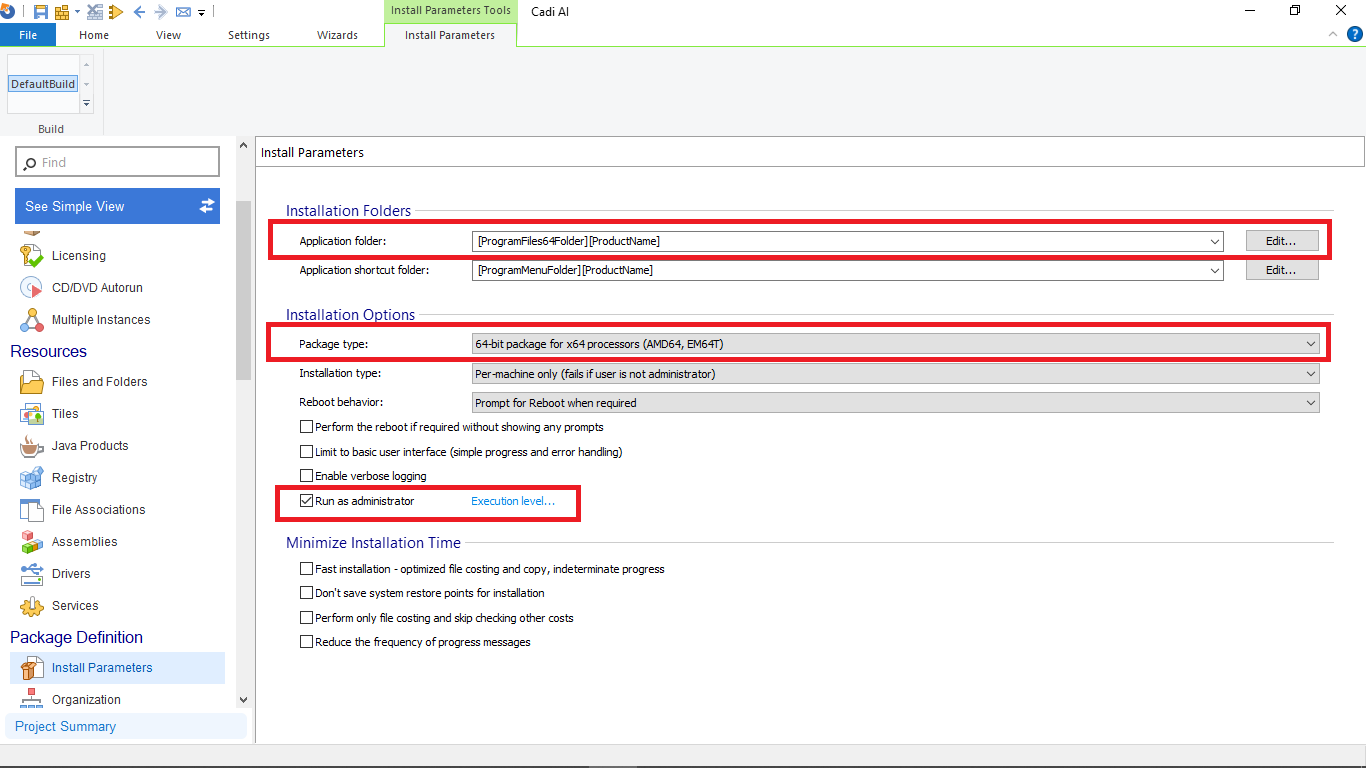Open the Drivers page icon

(32, 574)
